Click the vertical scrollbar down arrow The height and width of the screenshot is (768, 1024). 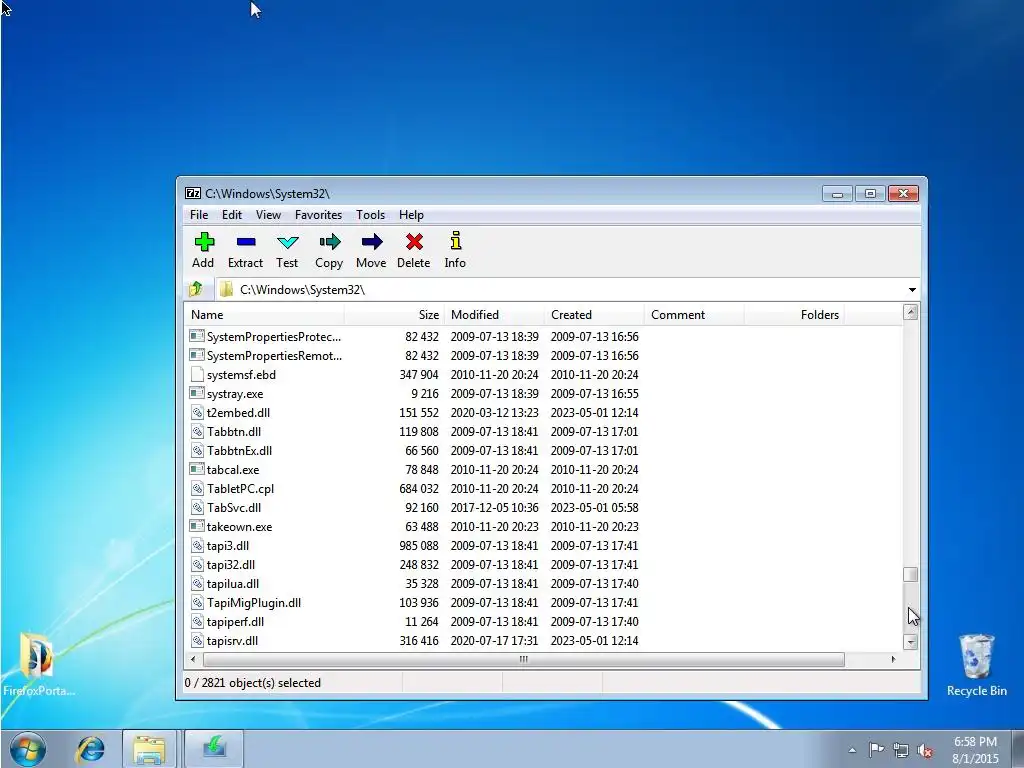pyautogui.click(x=910, y=642)
